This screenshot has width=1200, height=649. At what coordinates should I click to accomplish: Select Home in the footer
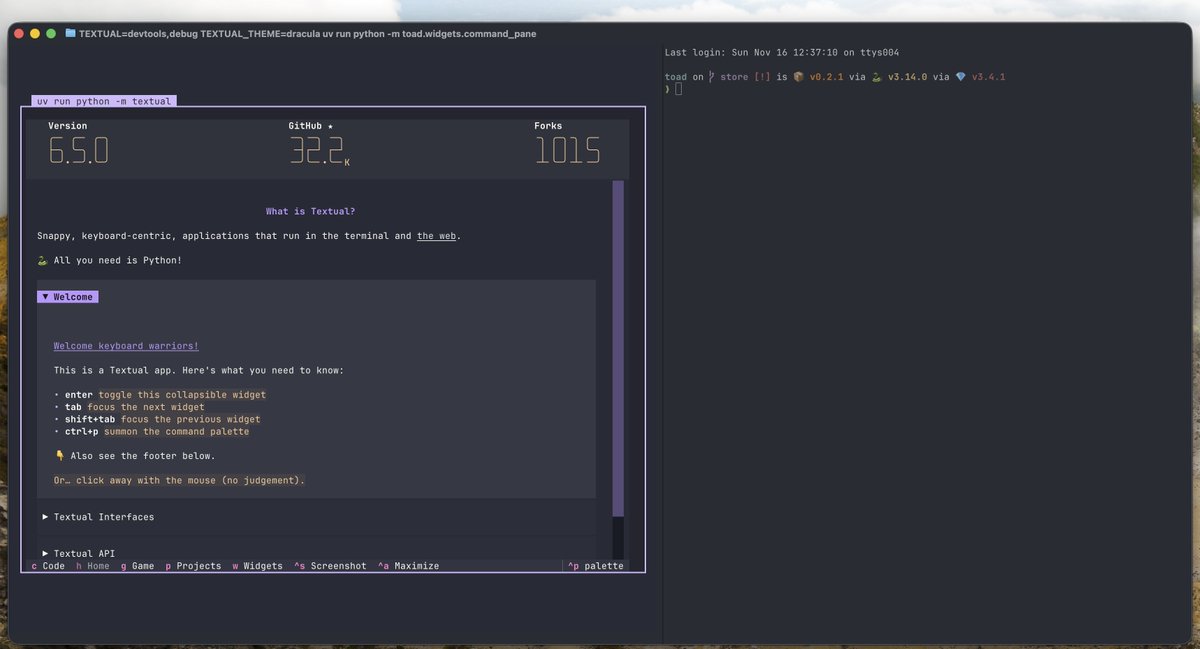point(92,566)
